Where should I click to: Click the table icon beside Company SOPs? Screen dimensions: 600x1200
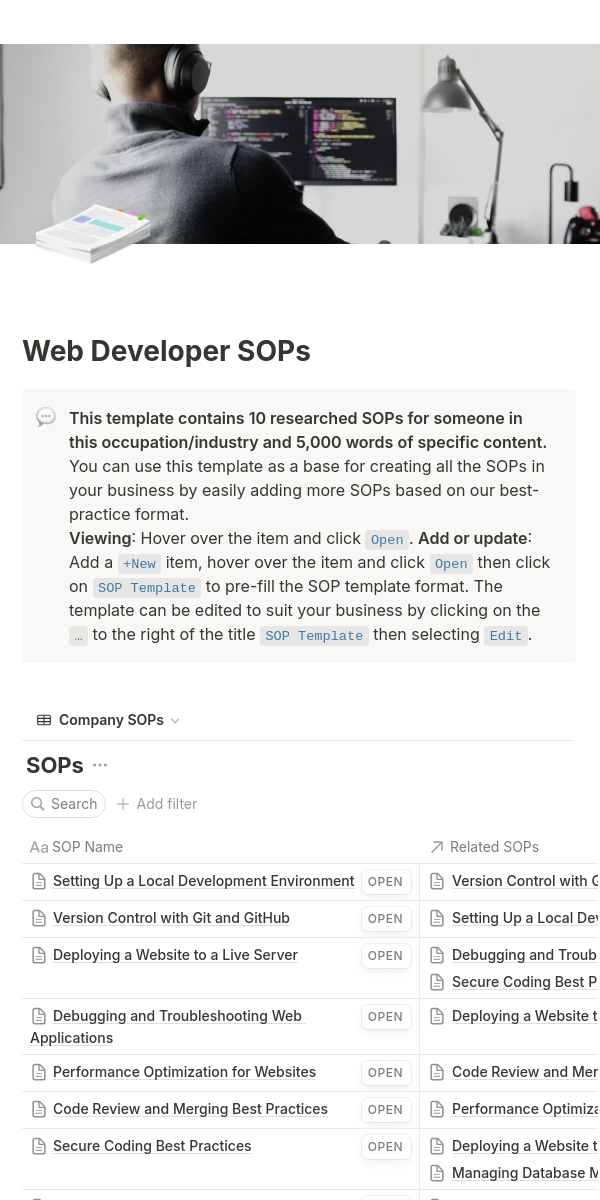coord(44,720)
